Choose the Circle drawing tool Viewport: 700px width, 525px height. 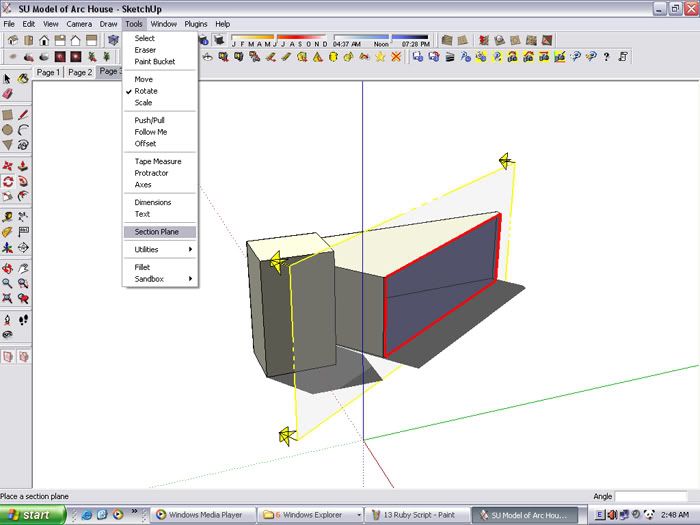(x=7, y=130)
